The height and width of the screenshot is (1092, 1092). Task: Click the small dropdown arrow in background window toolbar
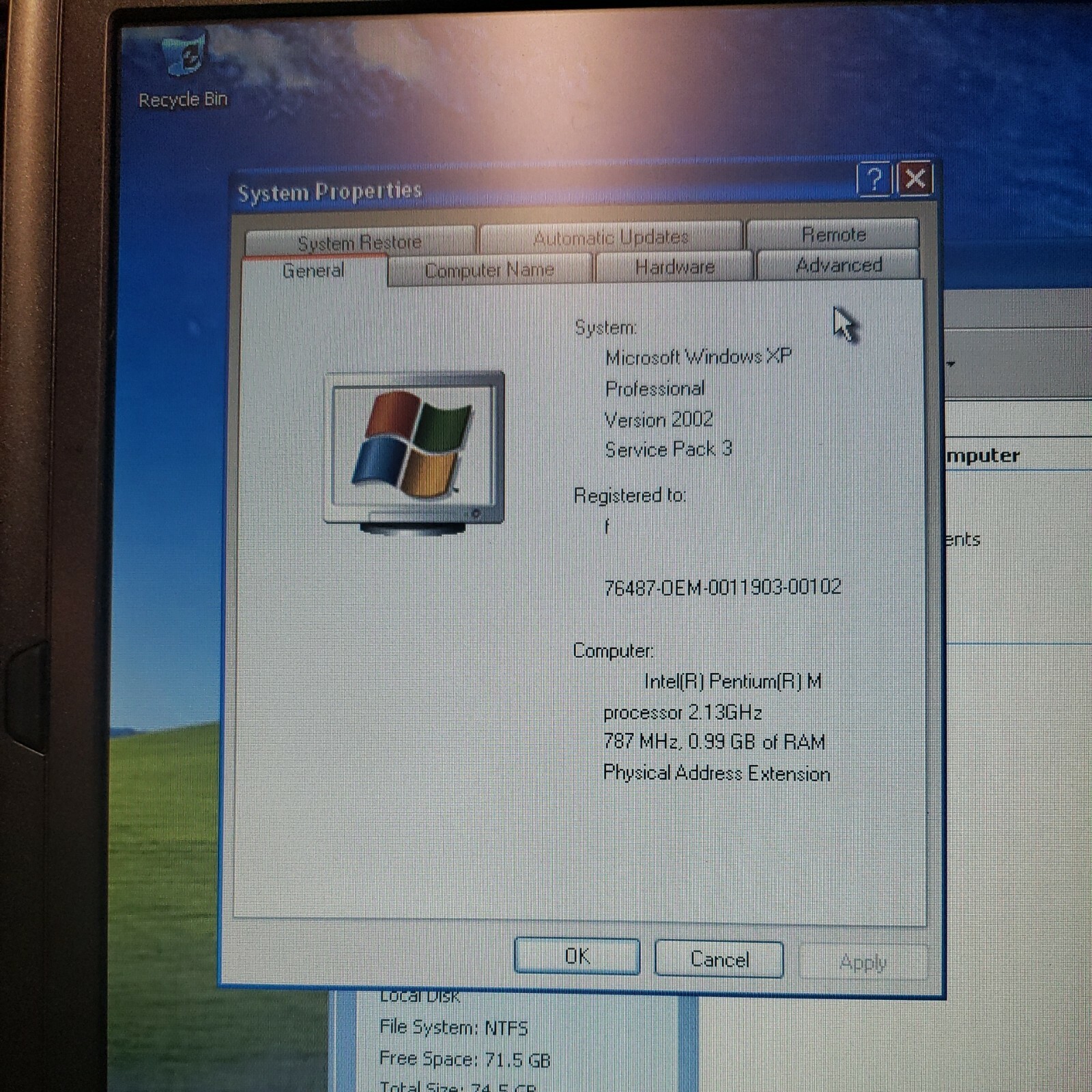point(951,364)
